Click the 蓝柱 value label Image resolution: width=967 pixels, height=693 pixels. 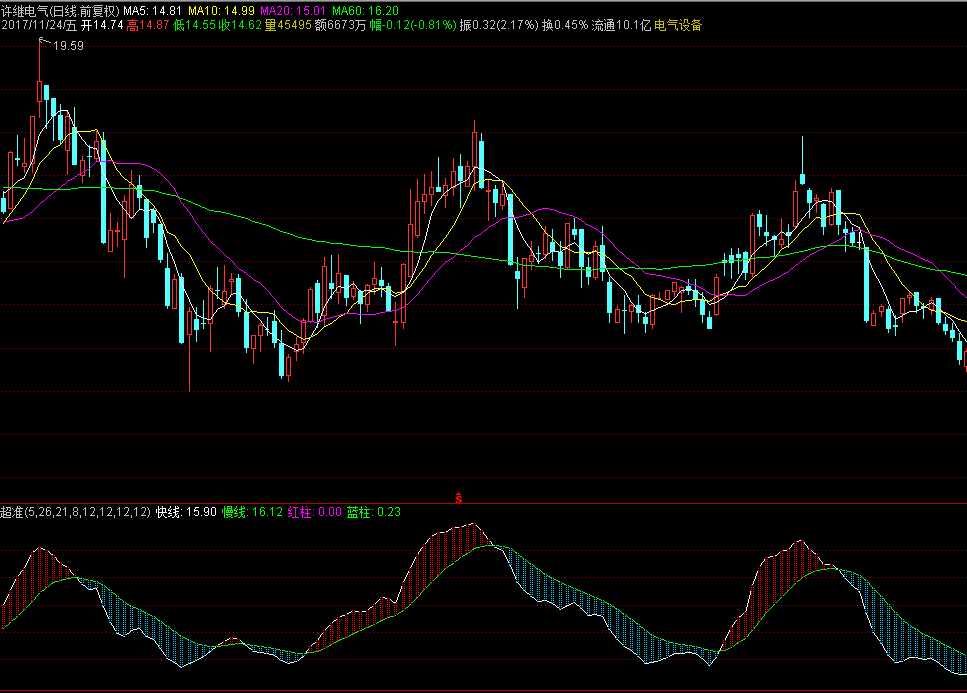(x=374, y=512)
